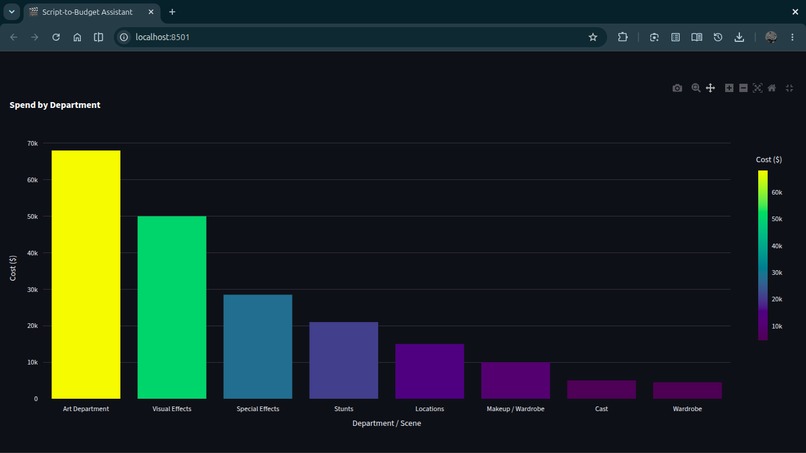Viewport: 806px width, 453px height.
Task: Click the 'Visual Effects' axis label
Action: pos(172,409)
